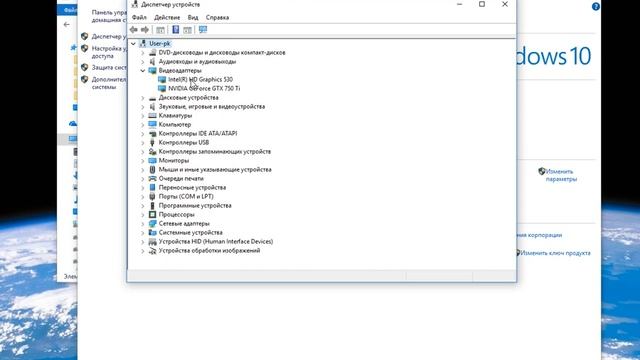
Task: Maximize the Диспетчер устройств window
Action: pyautogui.click(x=482, y=4)
